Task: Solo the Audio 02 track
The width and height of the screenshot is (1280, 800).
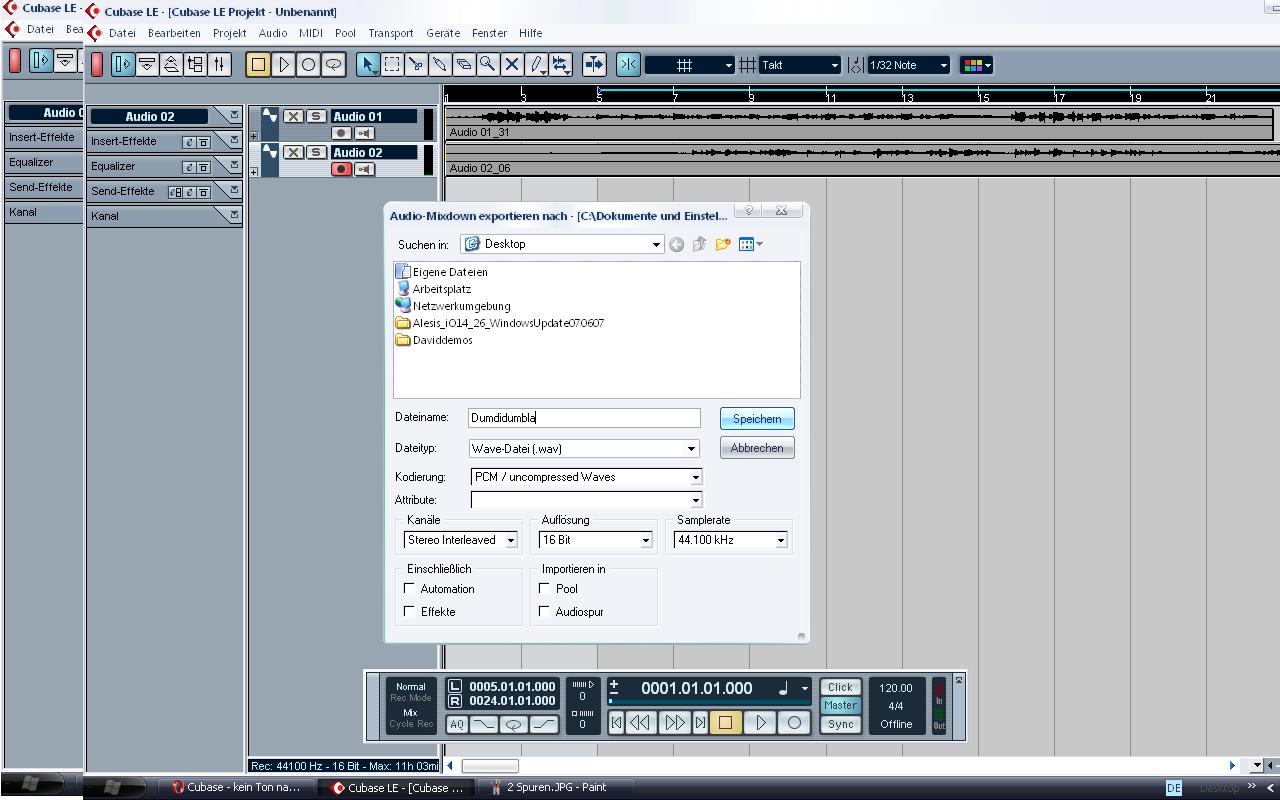Action: tap(316, 152)
